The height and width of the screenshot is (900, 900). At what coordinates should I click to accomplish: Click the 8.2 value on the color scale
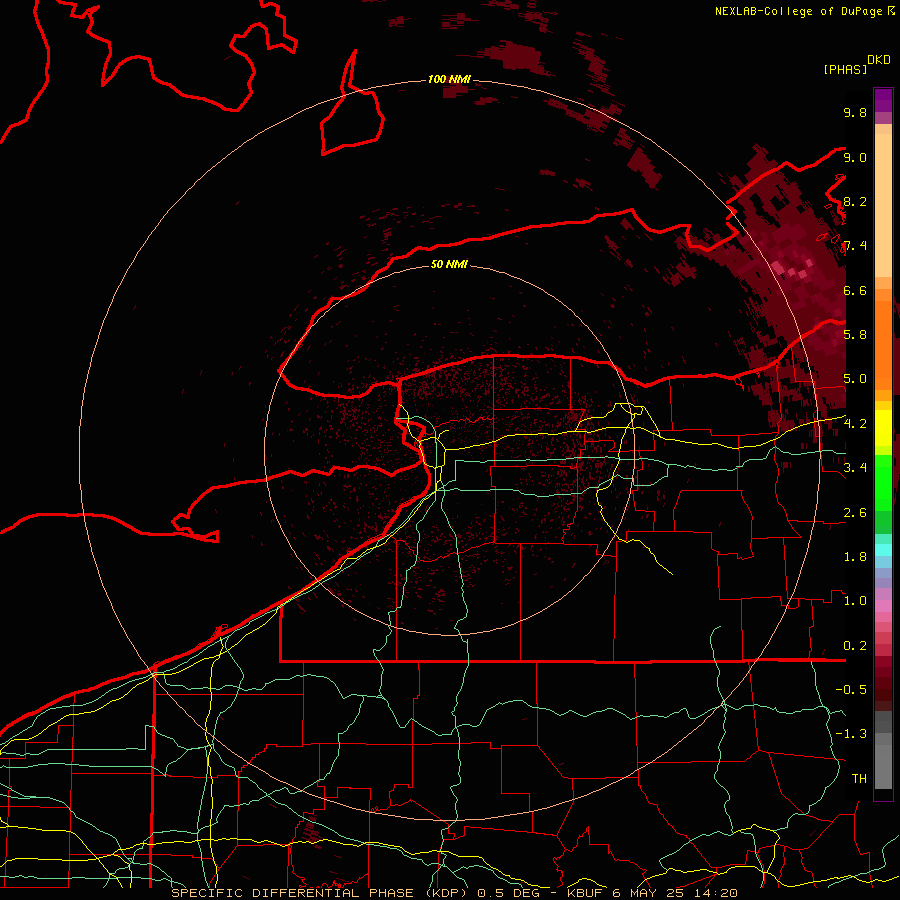855,201
